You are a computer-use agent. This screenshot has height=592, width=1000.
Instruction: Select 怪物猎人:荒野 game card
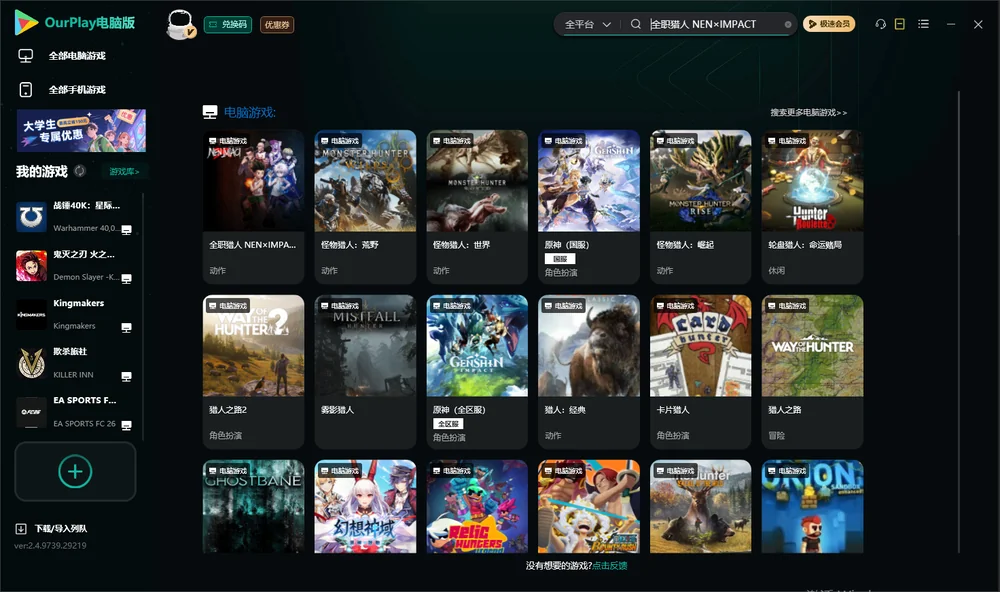(365, 207)
